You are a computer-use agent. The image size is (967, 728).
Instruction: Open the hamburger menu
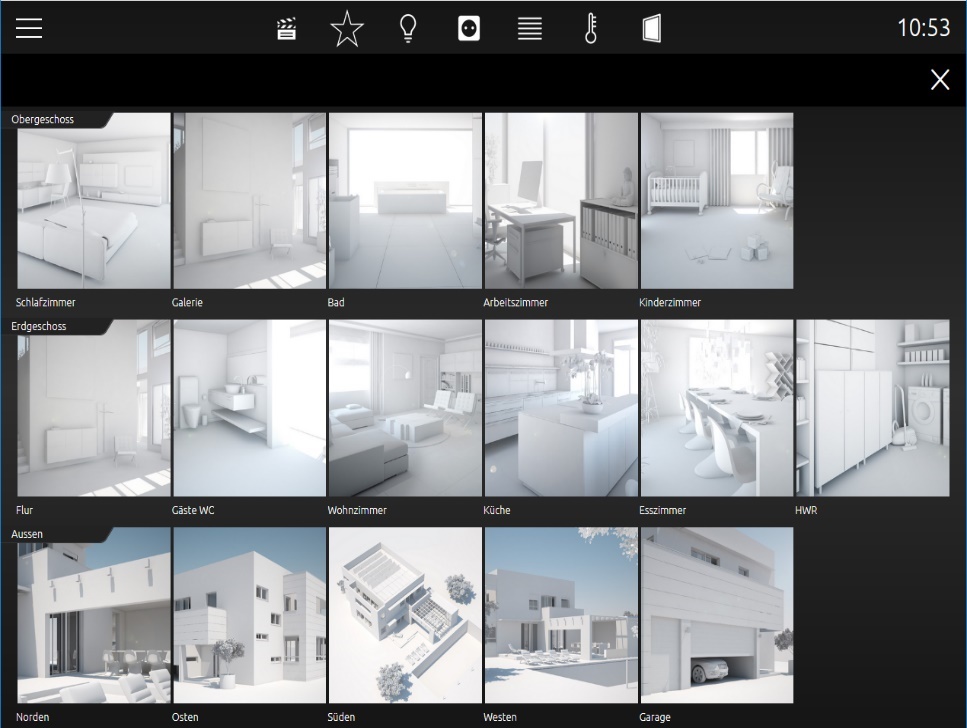pyautogui.click(x=29, y=28)
